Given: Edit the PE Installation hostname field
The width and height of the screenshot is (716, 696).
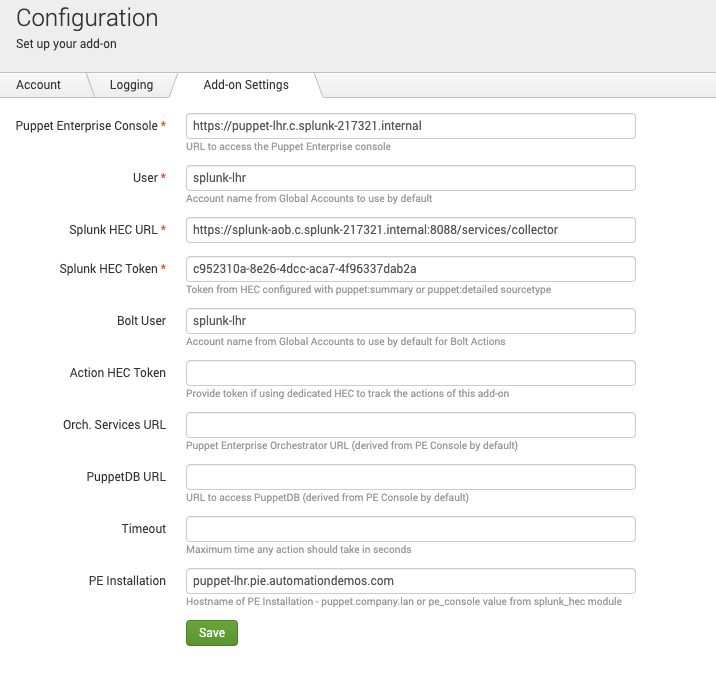Looking at the screenshot, I should tap(411, 581).
